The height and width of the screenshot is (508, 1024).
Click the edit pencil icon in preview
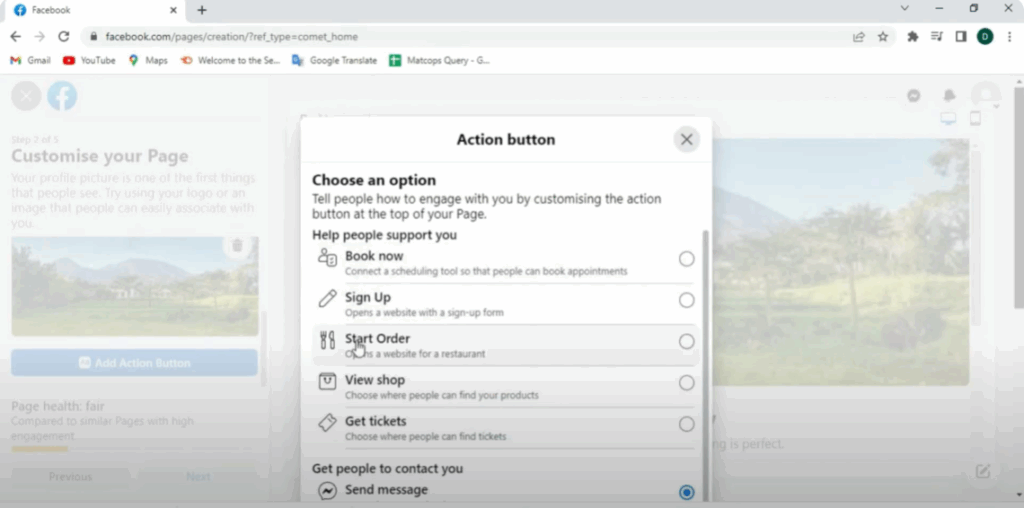983,471
